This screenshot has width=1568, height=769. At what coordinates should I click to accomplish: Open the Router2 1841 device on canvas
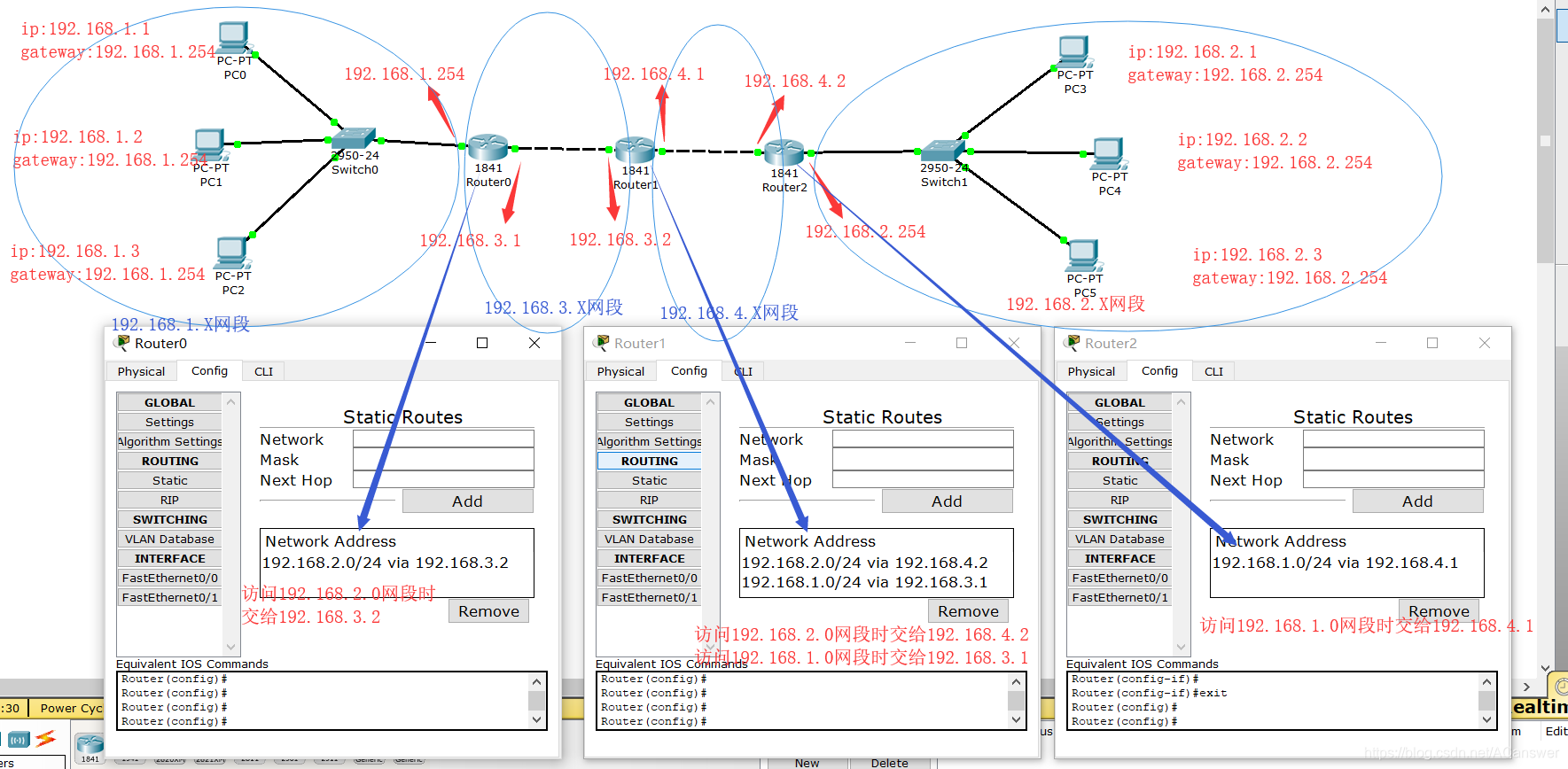click(x=784, y=152)
